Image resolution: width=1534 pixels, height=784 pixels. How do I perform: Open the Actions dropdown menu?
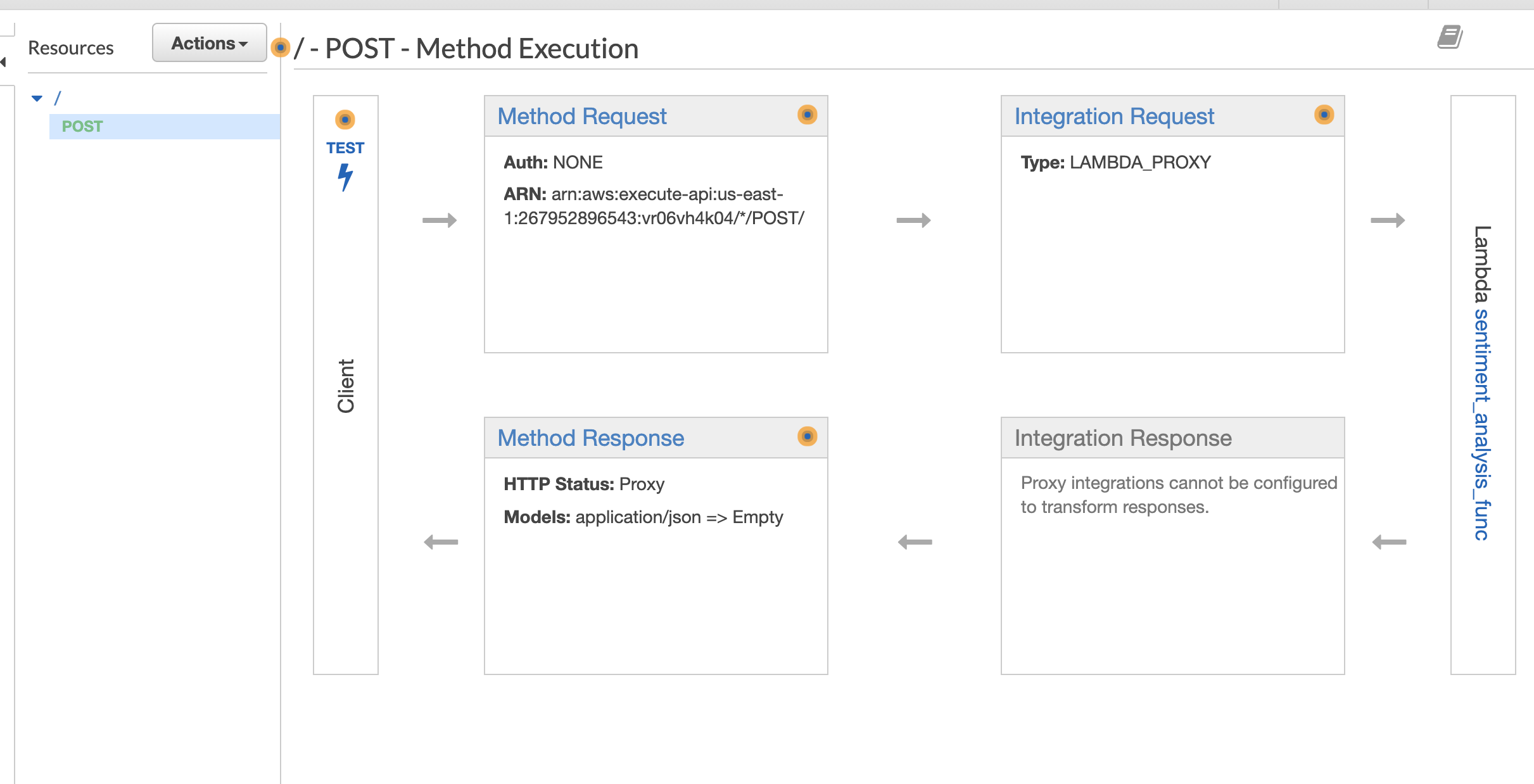tap(209, 43)
